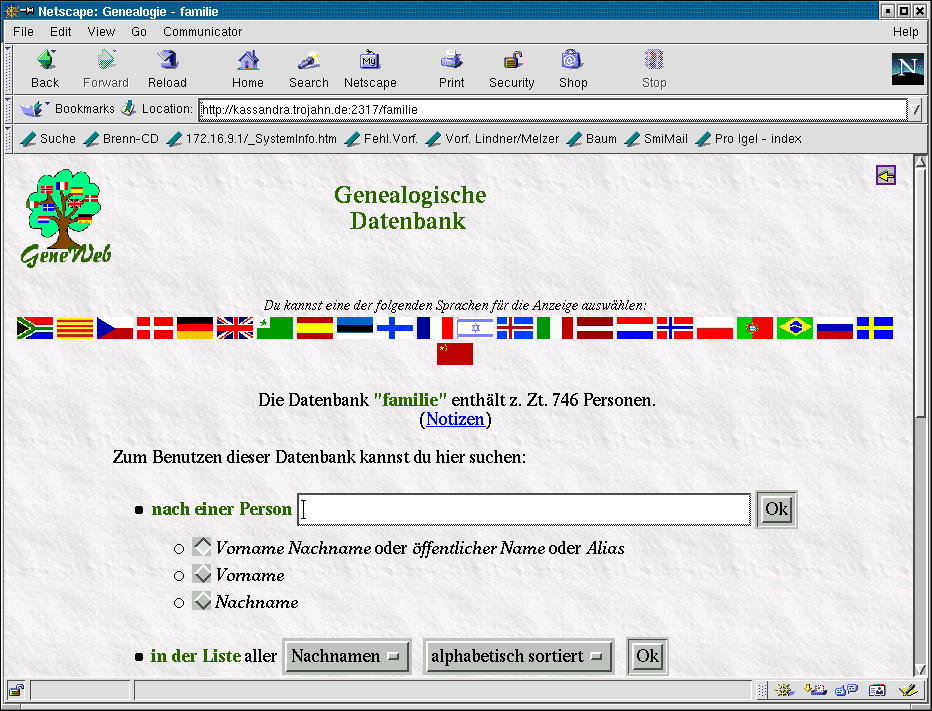Select the Swedish flag language
The image size is (932, 711).
[875, 328]
